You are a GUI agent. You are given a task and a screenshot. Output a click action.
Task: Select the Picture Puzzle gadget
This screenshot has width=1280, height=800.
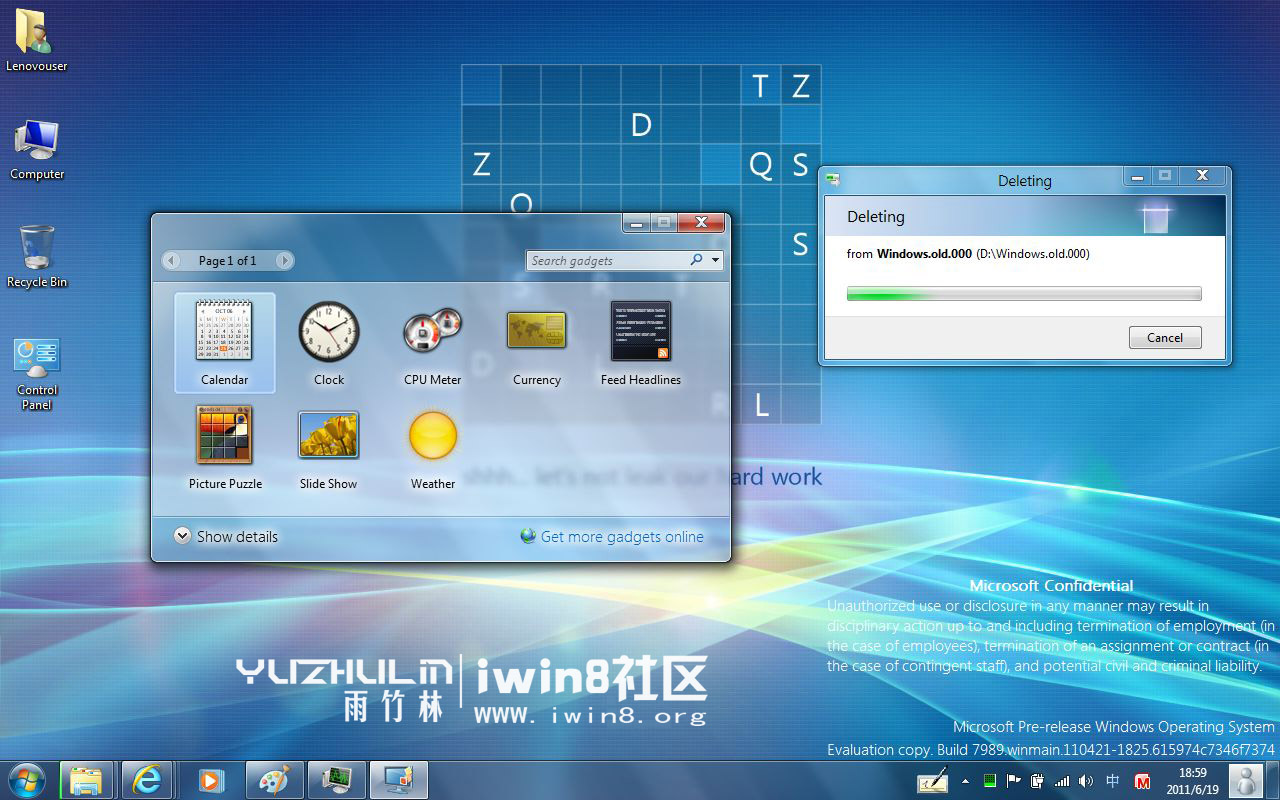[225, 446]
